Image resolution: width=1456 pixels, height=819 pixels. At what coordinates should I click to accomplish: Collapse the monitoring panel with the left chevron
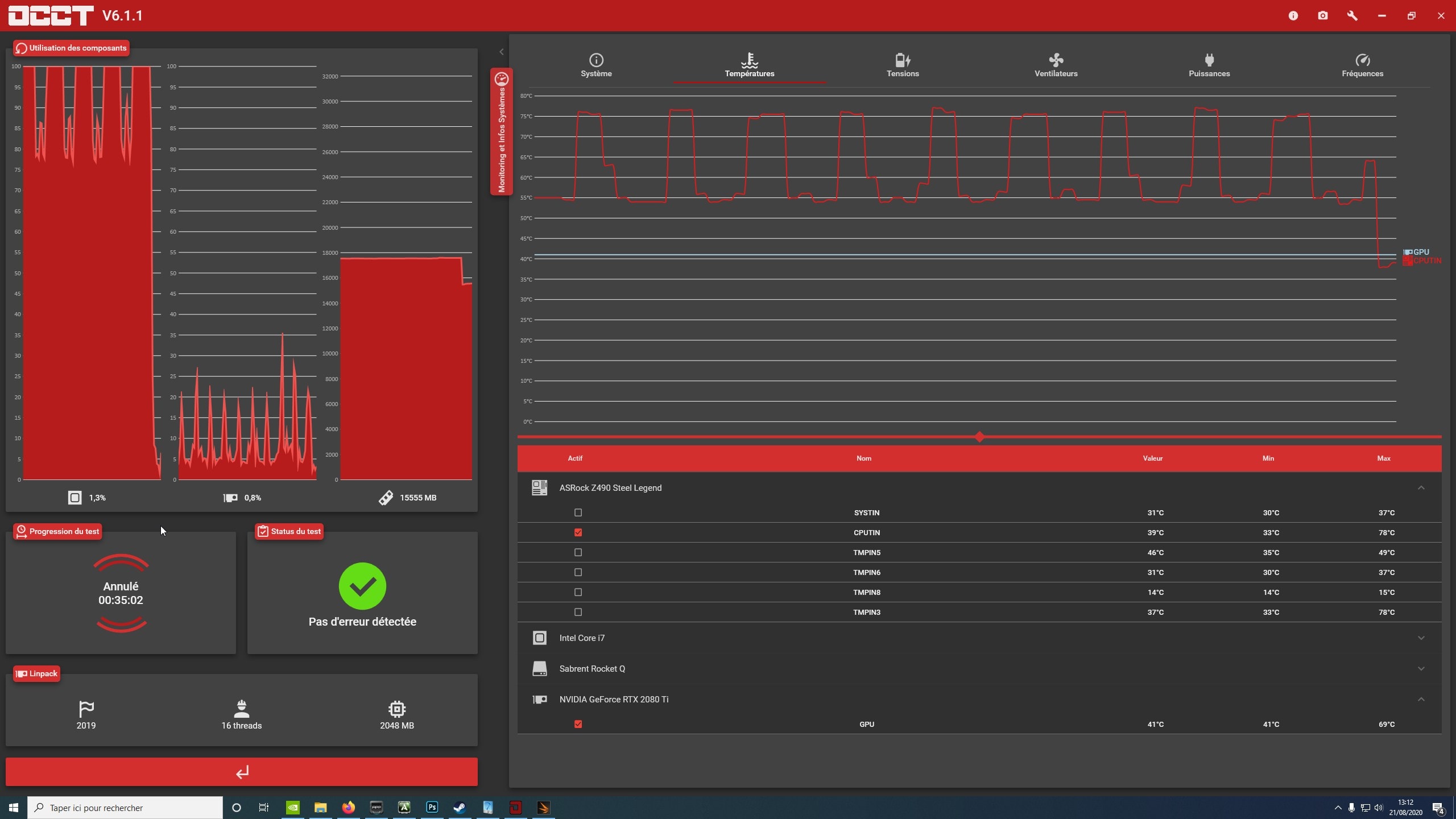(x=501, y=52)
